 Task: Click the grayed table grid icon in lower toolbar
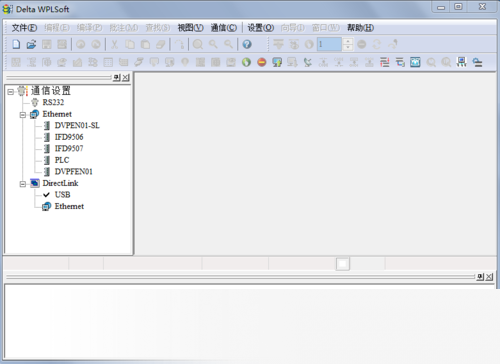point(108,62)
